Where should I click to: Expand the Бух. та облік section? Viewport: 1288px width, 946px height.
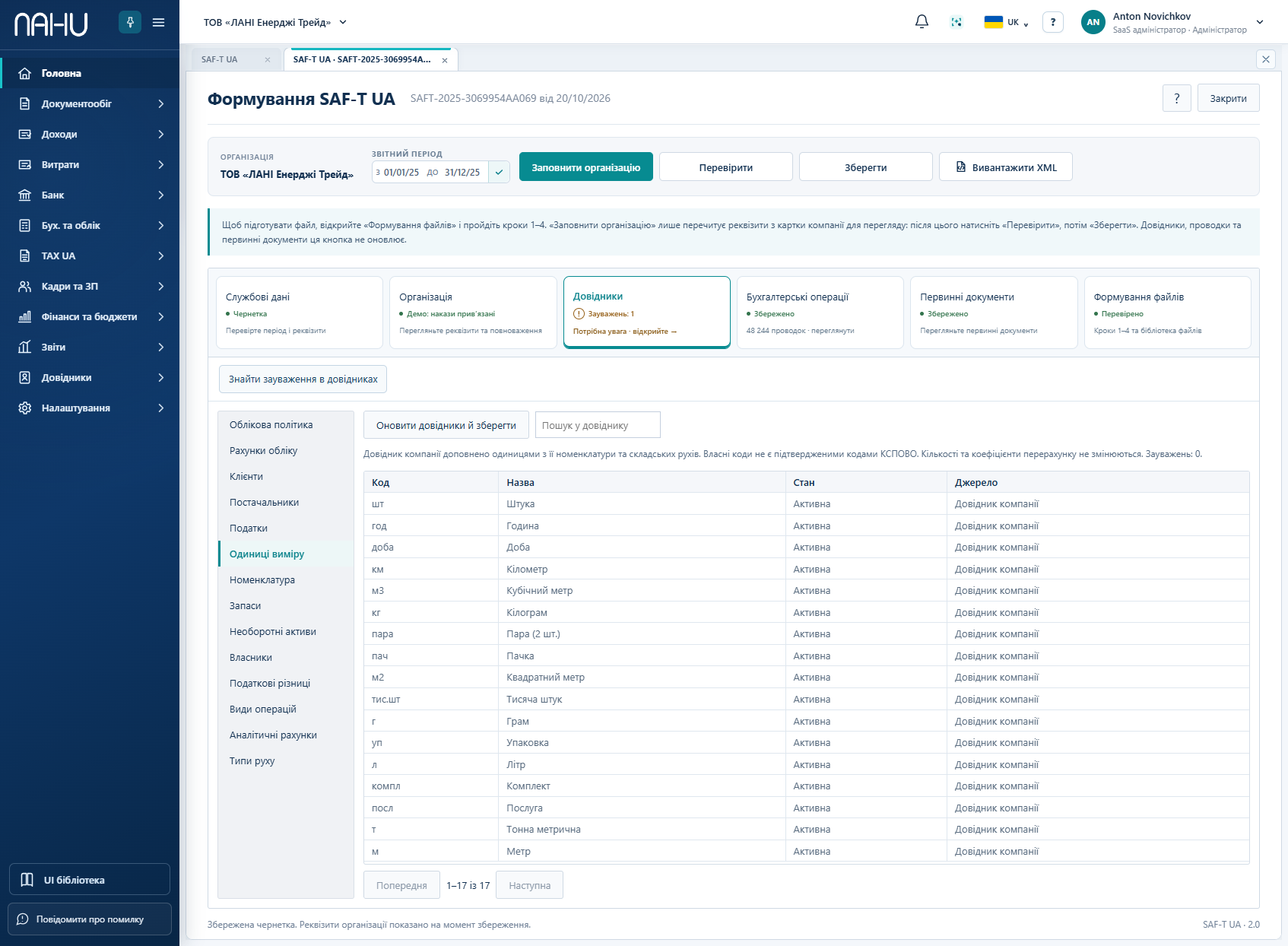point(161,225)
